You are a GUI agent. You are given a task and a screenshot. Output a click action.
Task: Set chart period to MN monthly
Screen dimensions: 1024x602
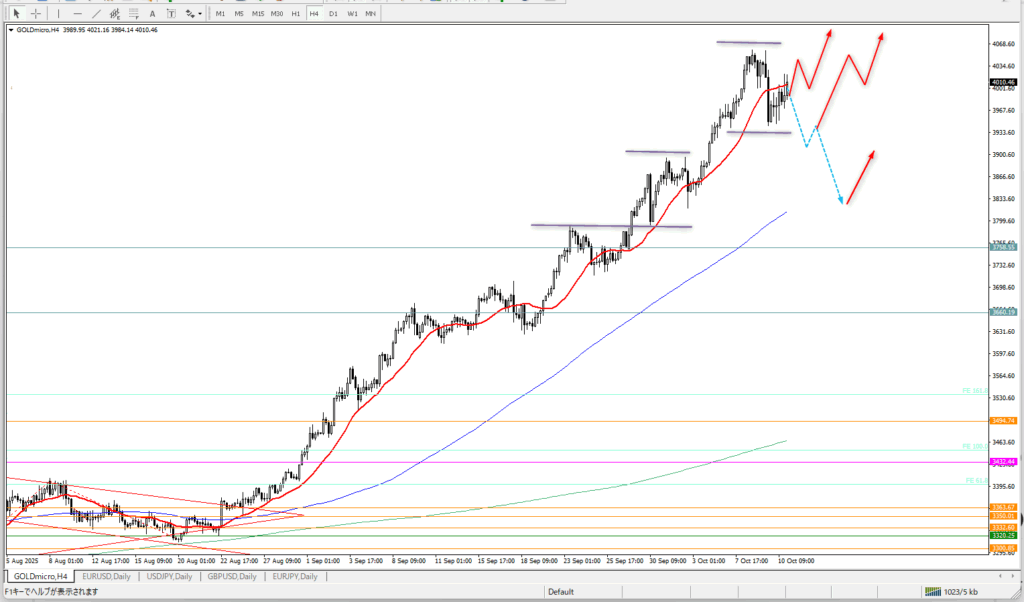pos(370,13)
